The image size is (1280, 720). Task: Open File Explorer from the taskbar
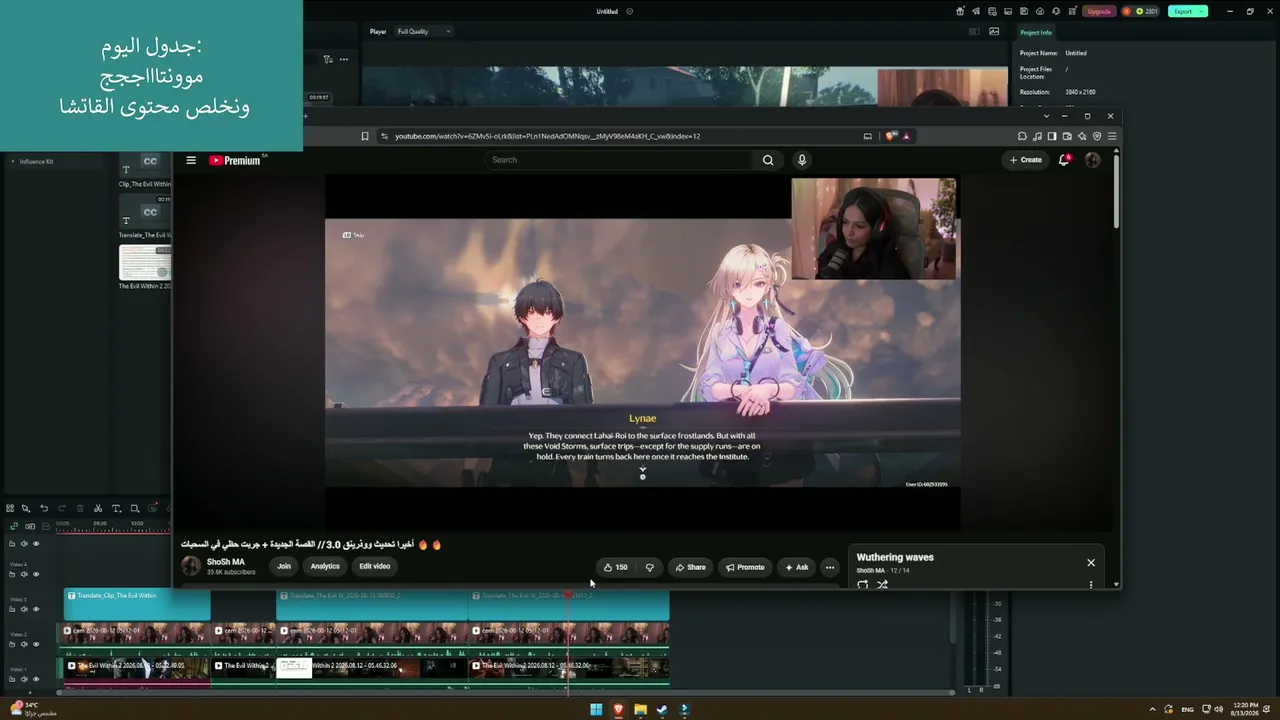pos(640,710)
